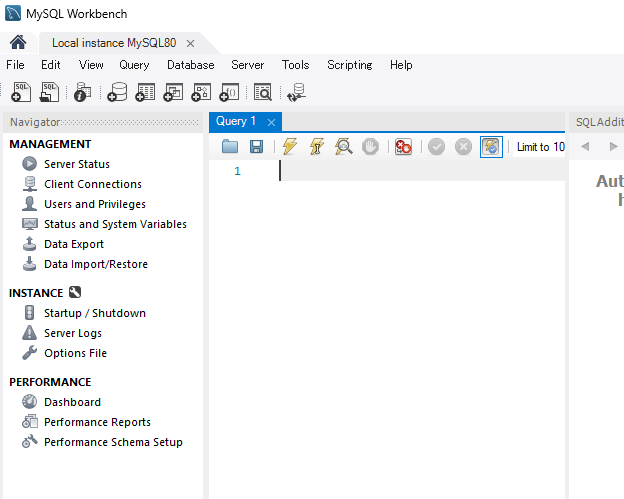Screen dimensions: 624x499
Task: Search table data toolbar icon
Action: 263,92
